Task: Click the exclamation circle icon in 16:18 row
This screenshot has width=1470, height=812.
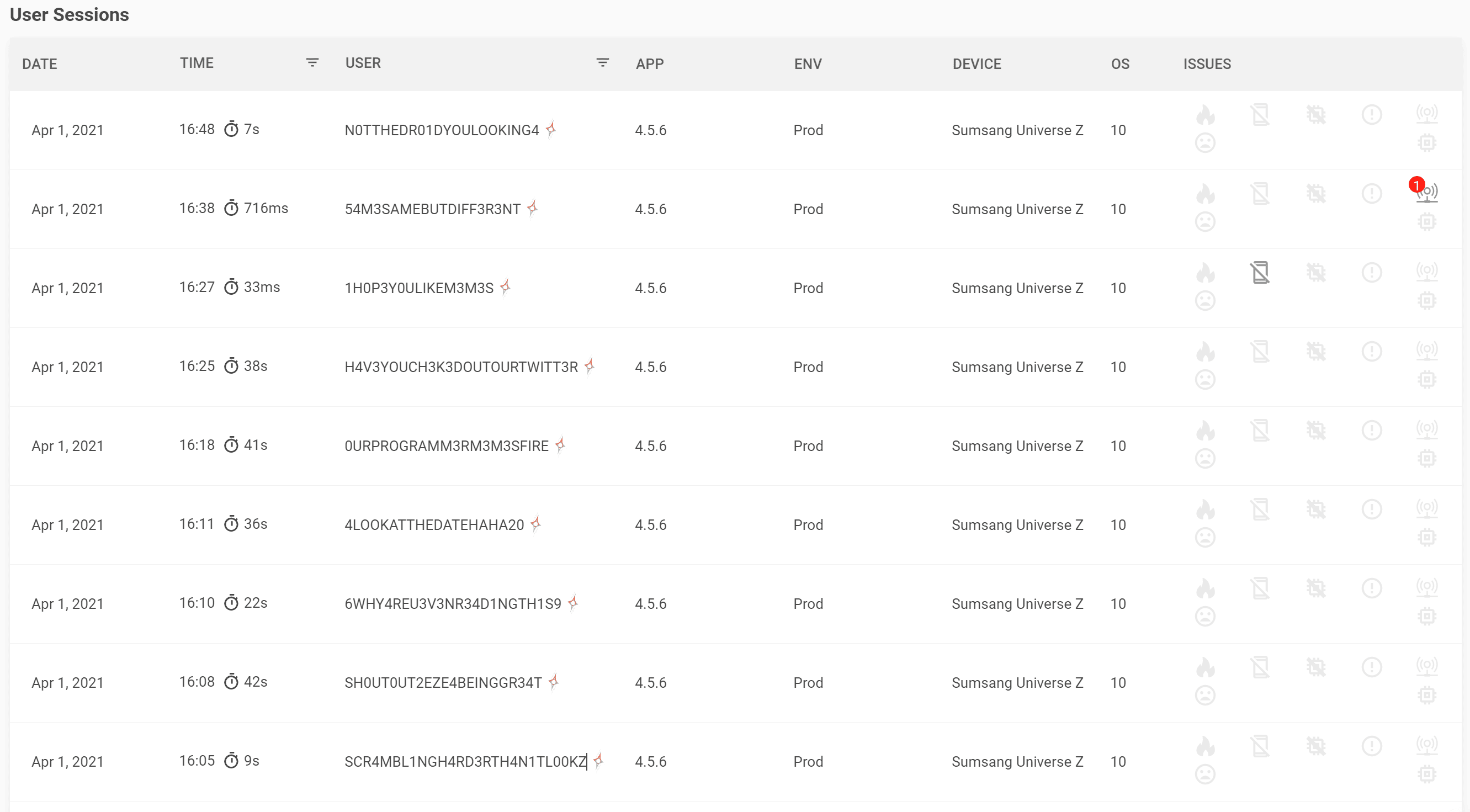Action: (1371, 430)
